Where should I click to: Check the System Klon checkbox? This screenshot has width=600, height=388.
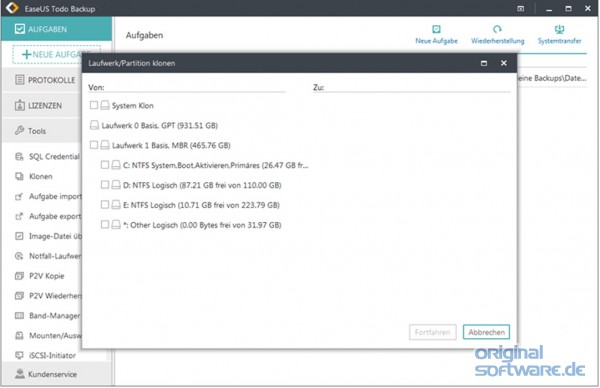[x=94, y=105]
